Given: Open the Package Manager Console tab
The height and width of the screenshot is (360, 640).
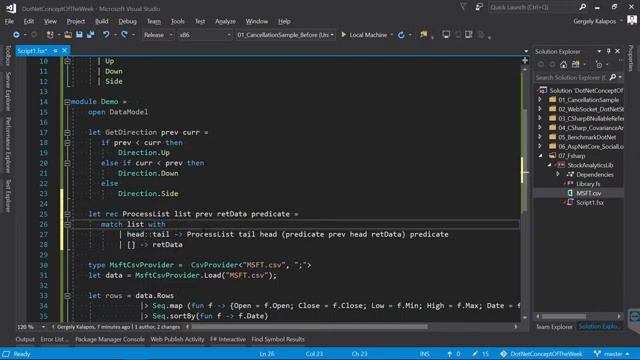Looking at the screenshot, I should 110,339.
